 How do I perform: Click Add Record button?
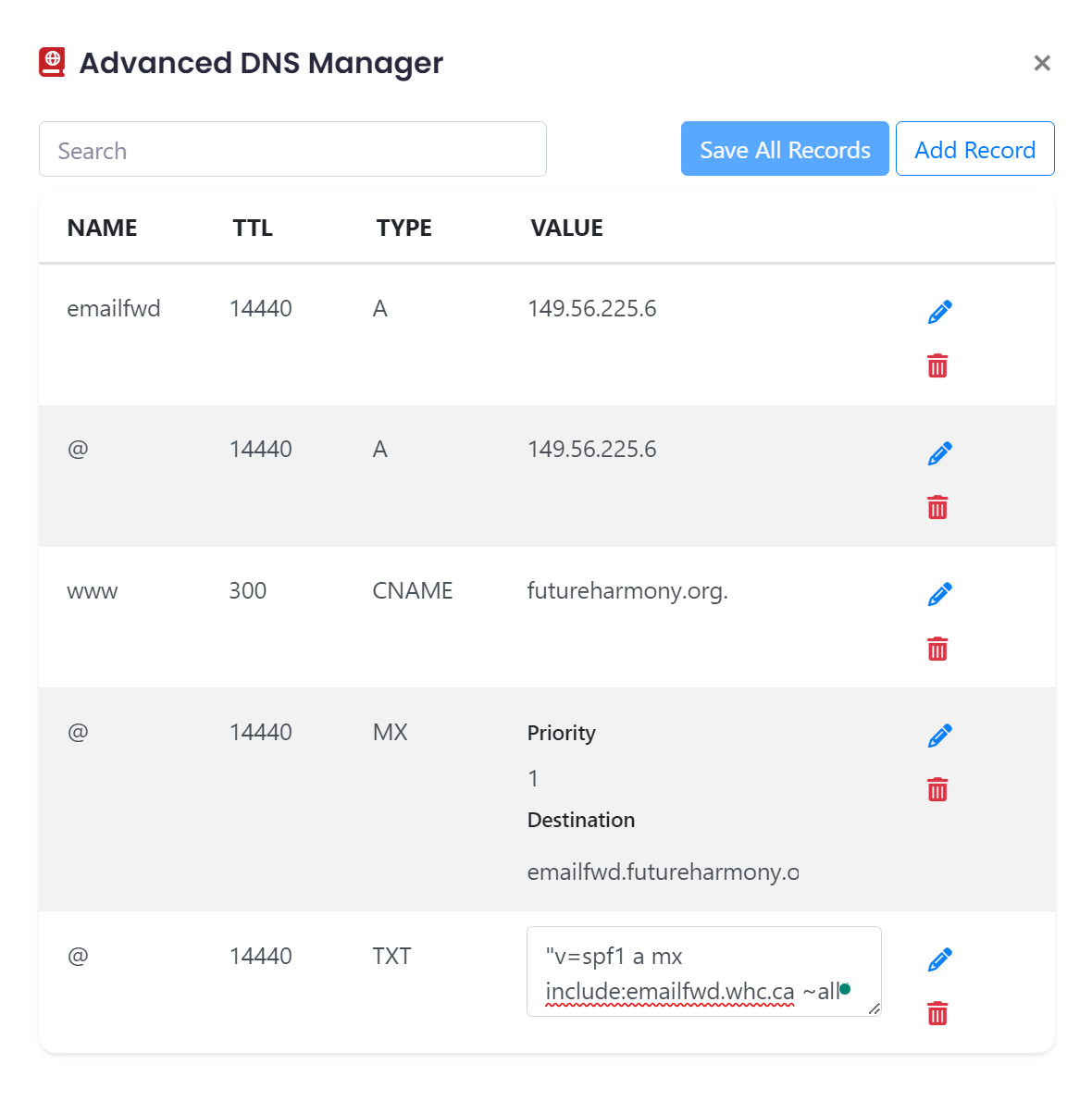click(x=974, y=149)
